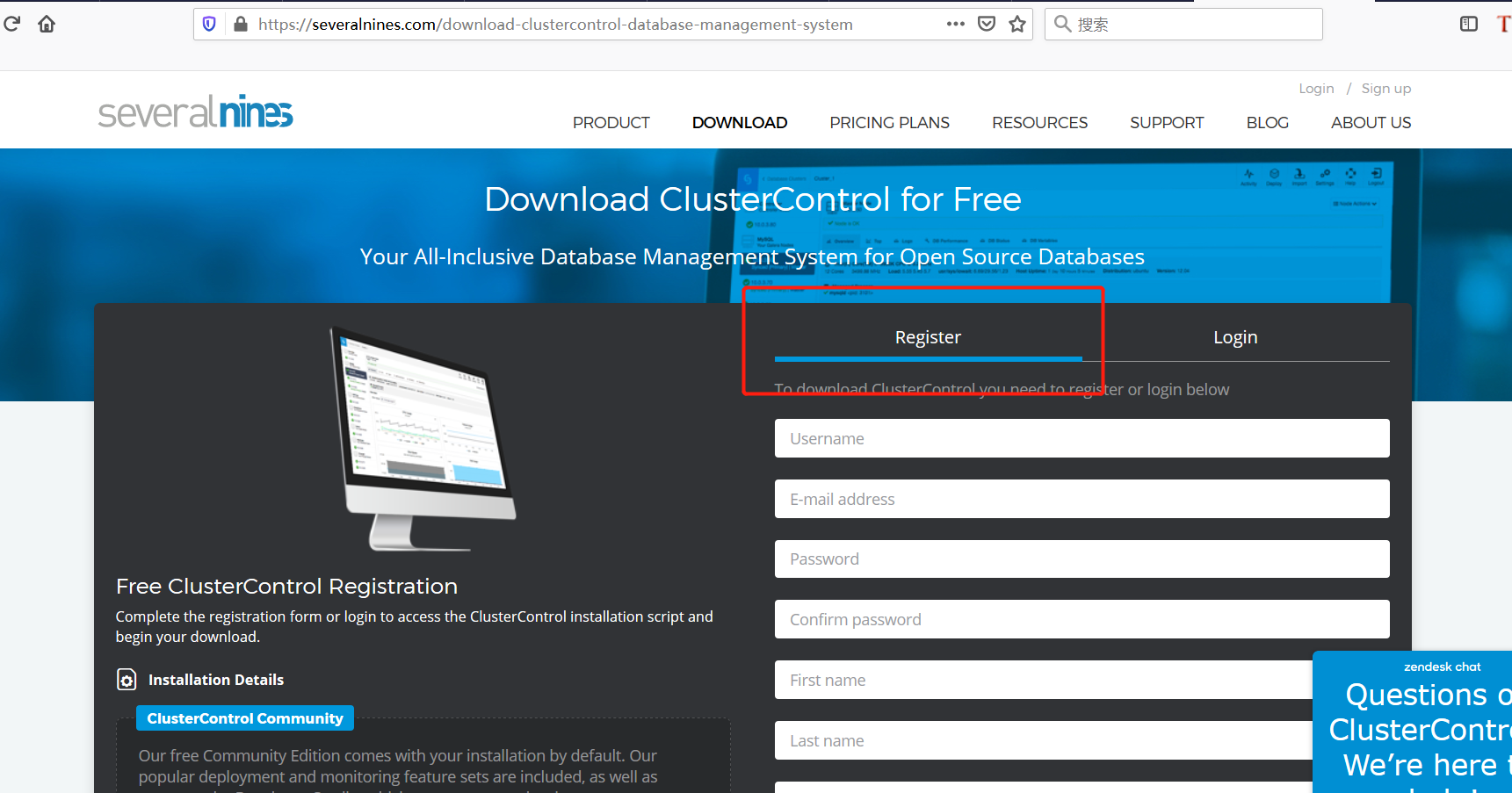The height and width of the screenshot is (793, 1512).
Task: View site security via the padlock icon
Action: [x=240, y=24]
